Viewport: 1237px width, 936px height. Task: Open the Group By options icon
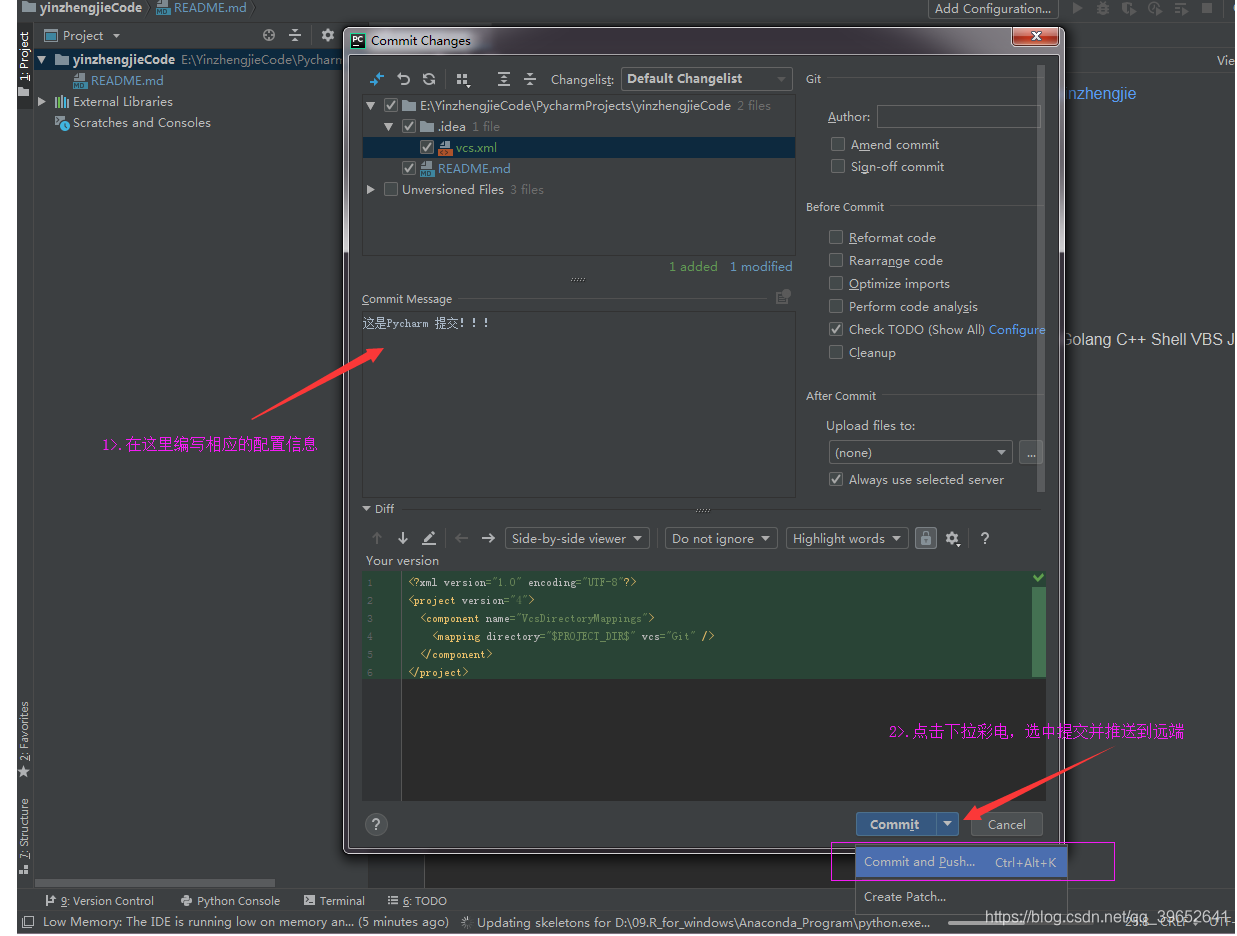pos(463,79)
